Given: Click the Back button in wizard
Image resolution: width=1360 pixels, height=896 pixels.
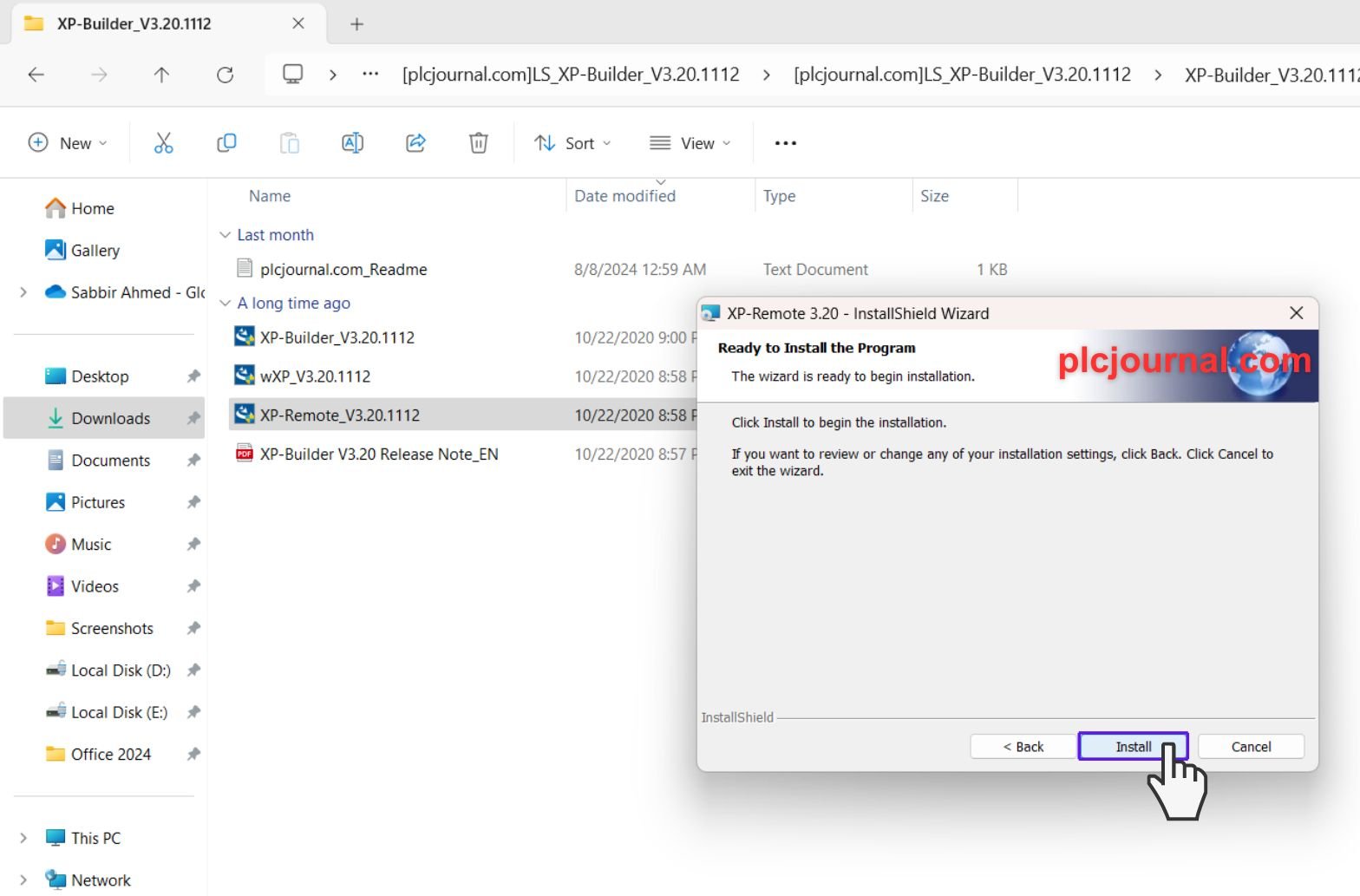Looking at the screenshot, I should point(1023,747).
